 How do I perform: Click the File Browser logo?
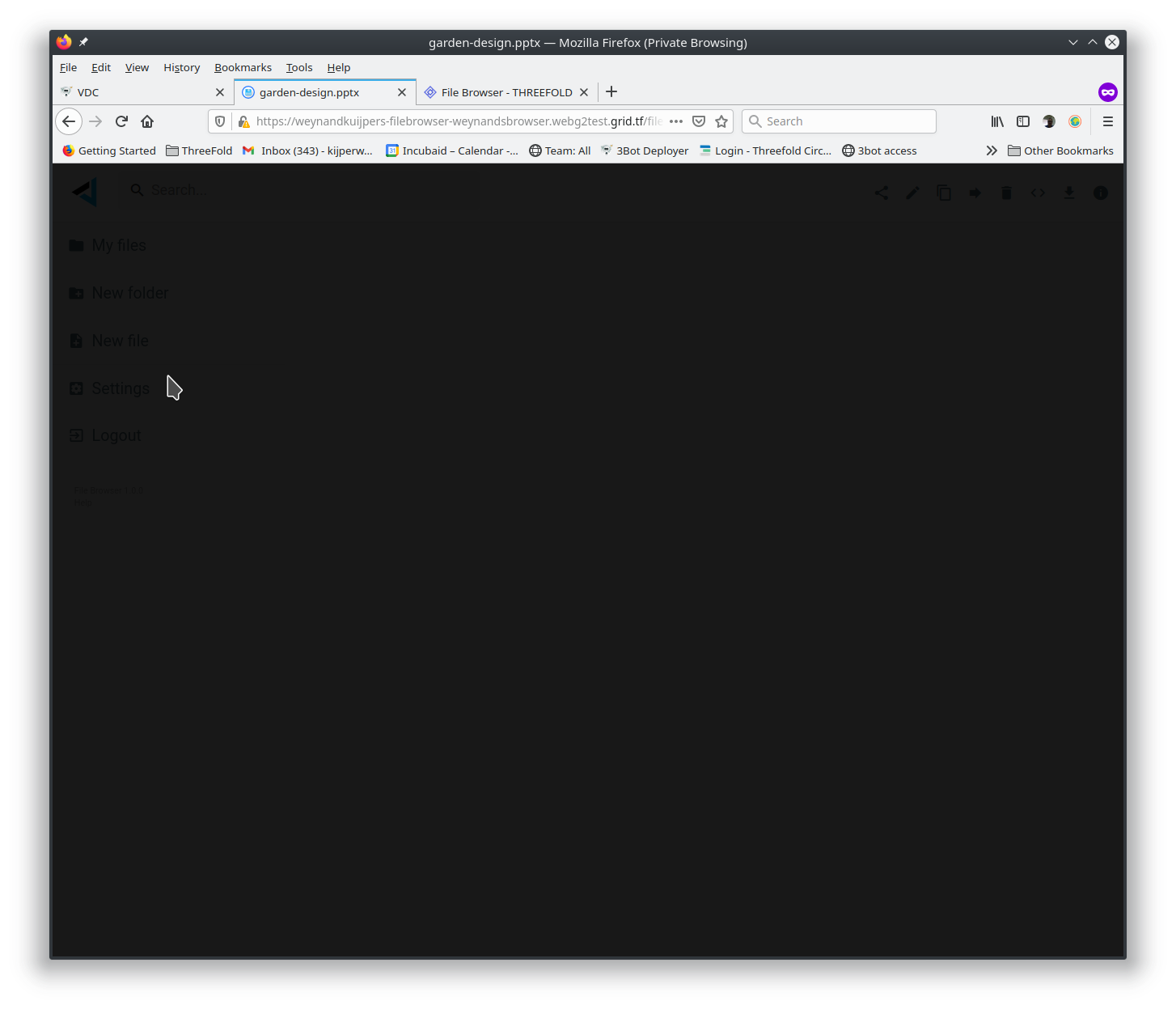(x=85, y=192)
